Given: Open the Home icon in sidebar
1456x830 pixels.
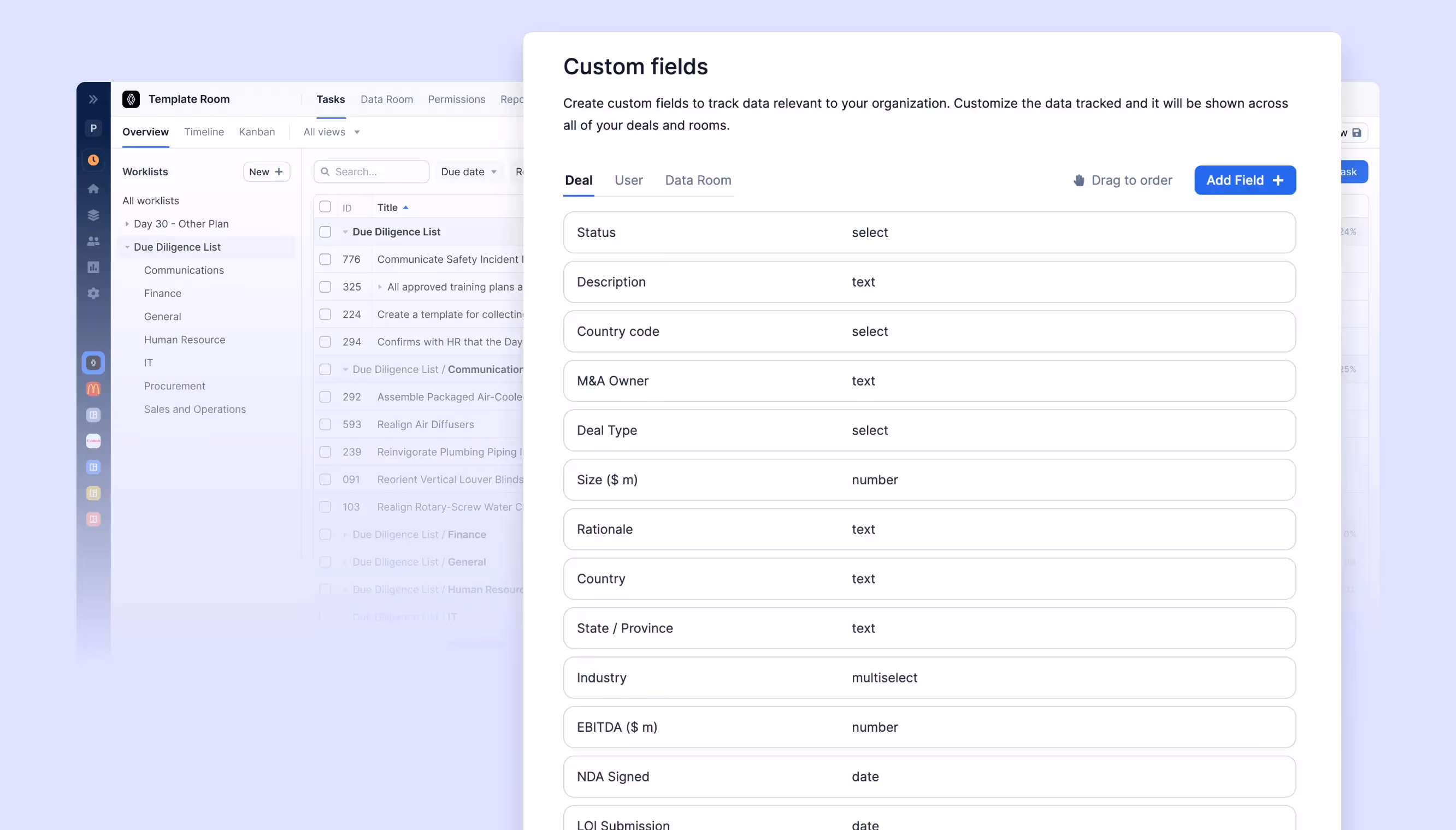Looking at the screenshot, I should 93,188.
